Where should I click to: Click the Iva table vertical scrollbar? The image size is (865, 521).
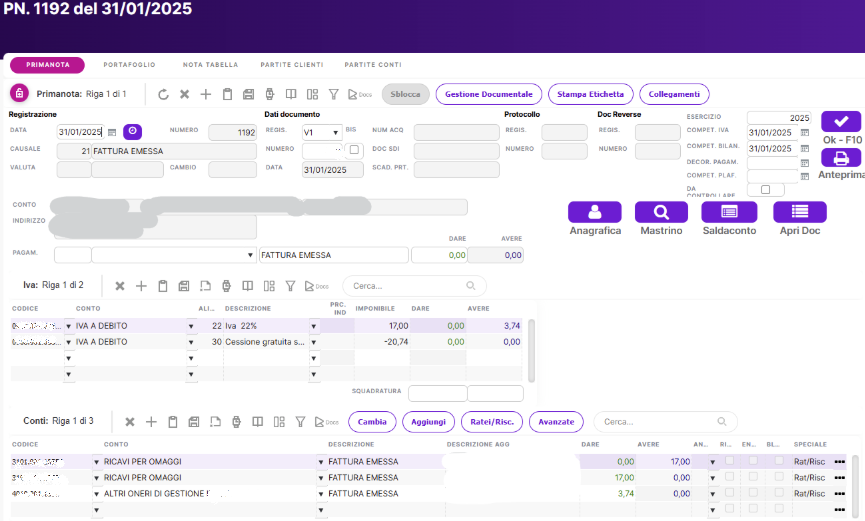pyautogui.click(x=531, y=350)
